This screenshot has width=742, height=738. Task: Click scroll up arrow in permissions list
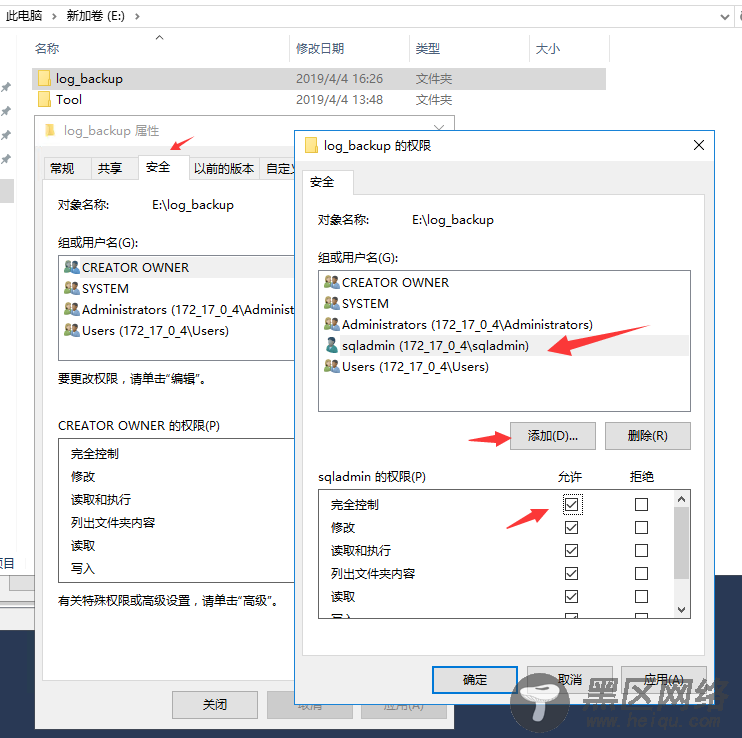pos(681,499)
